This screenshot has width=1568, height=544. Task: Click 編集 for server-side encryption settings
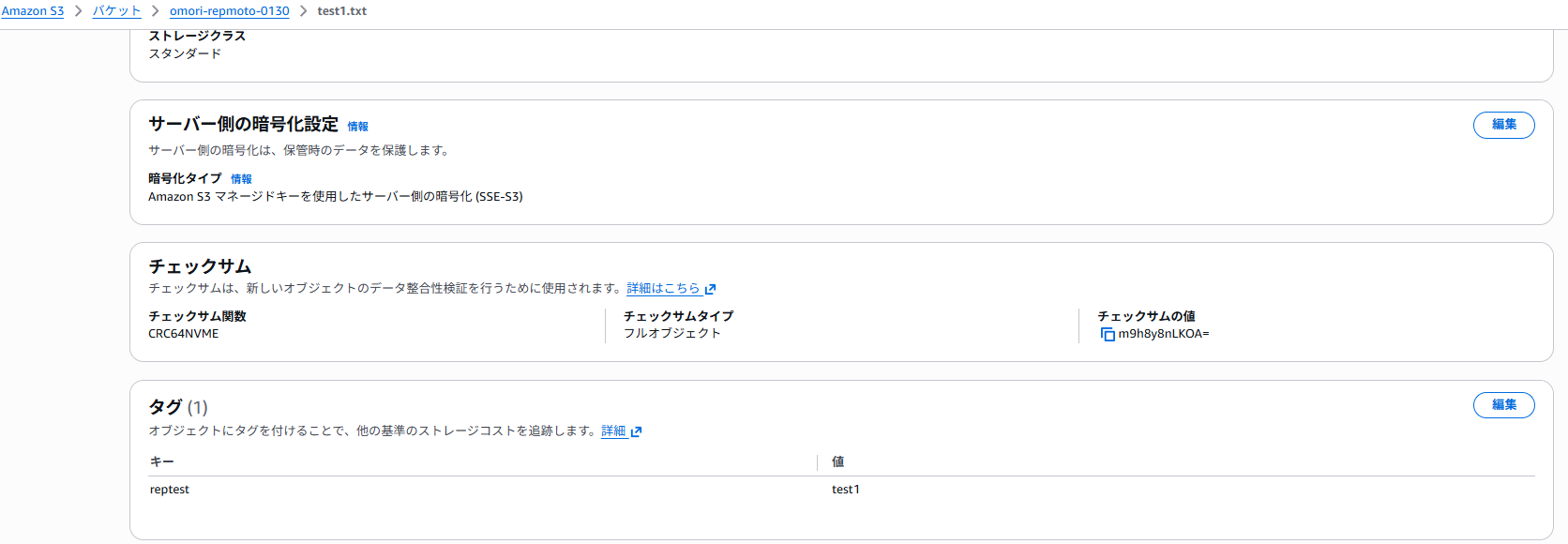click(1503, 125)
